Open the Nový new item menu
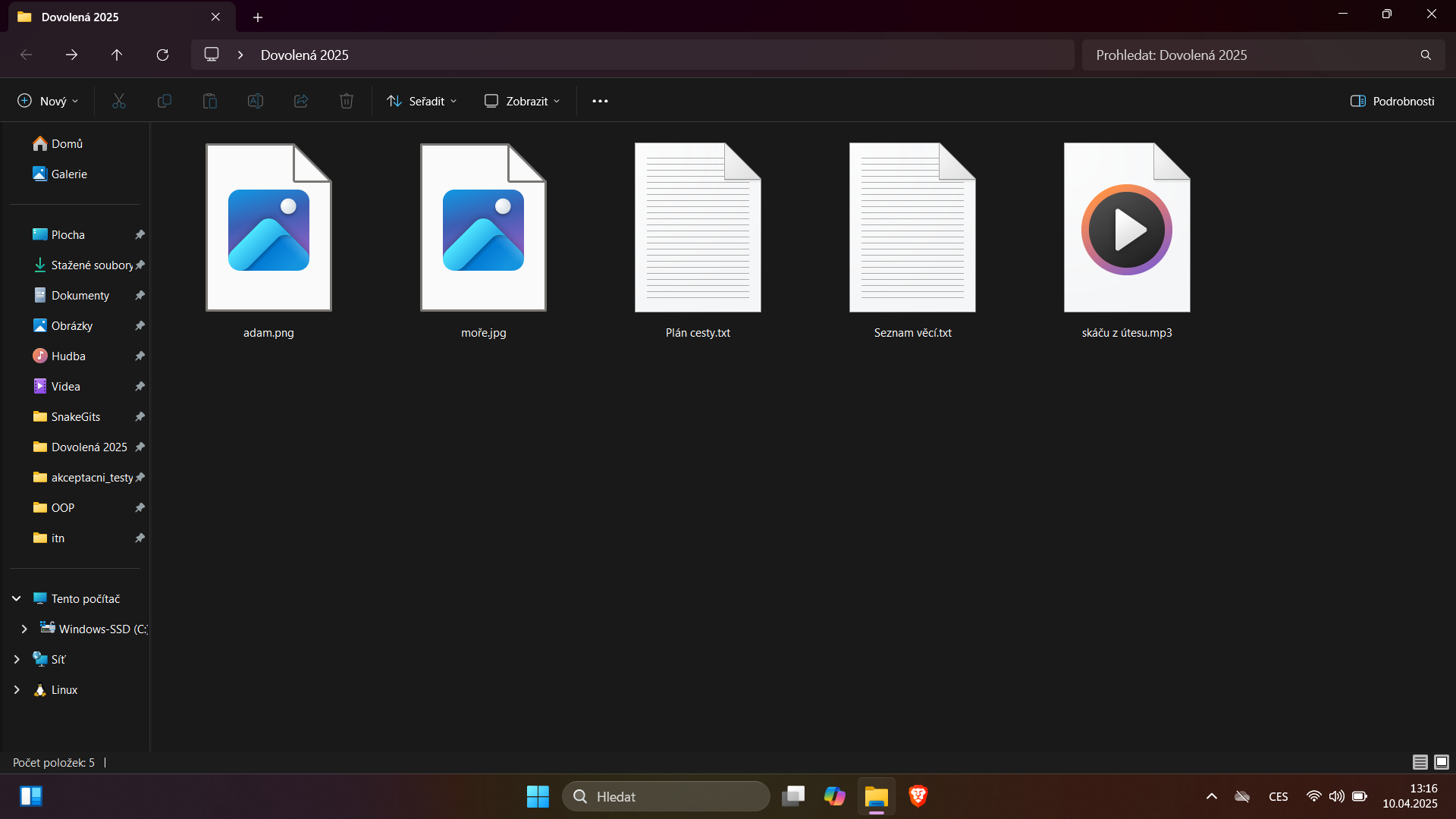 (46, 100)
